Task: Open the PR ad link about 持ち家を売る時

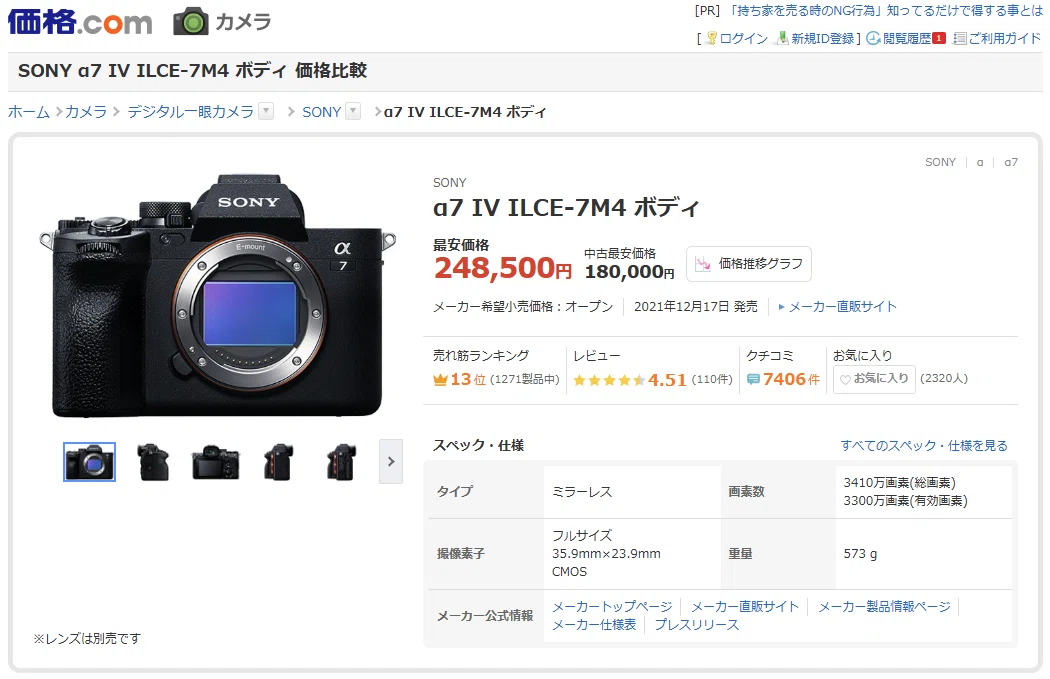Action: tap(884, 11)
